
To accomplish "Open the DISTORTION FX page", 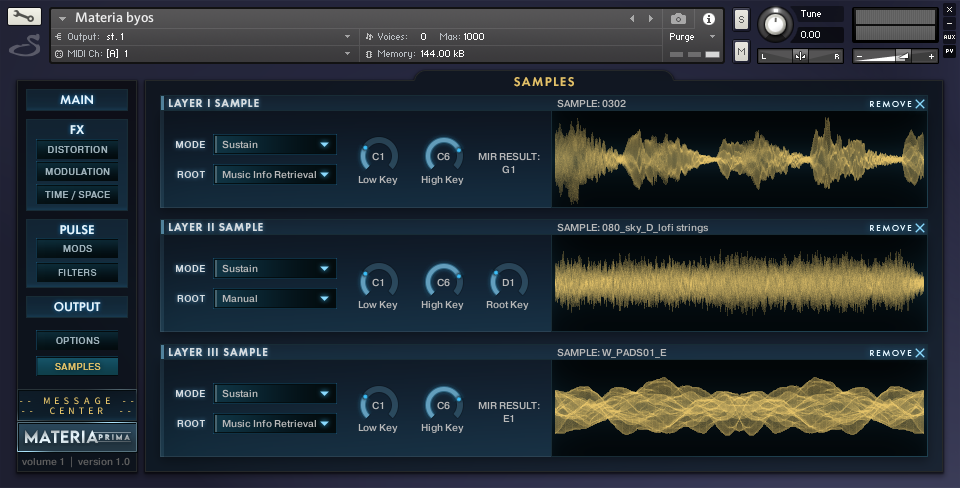I will click(77, 149).
